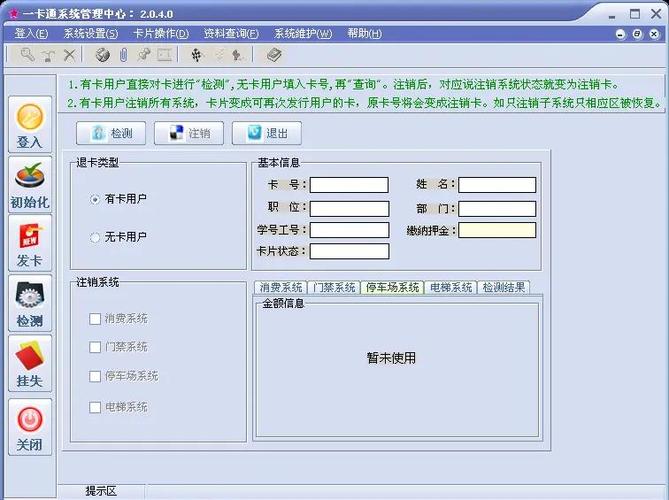Open the 登入(E) menu
The width and height of the screenshot is (669, 500).
(x=31, y=33)
